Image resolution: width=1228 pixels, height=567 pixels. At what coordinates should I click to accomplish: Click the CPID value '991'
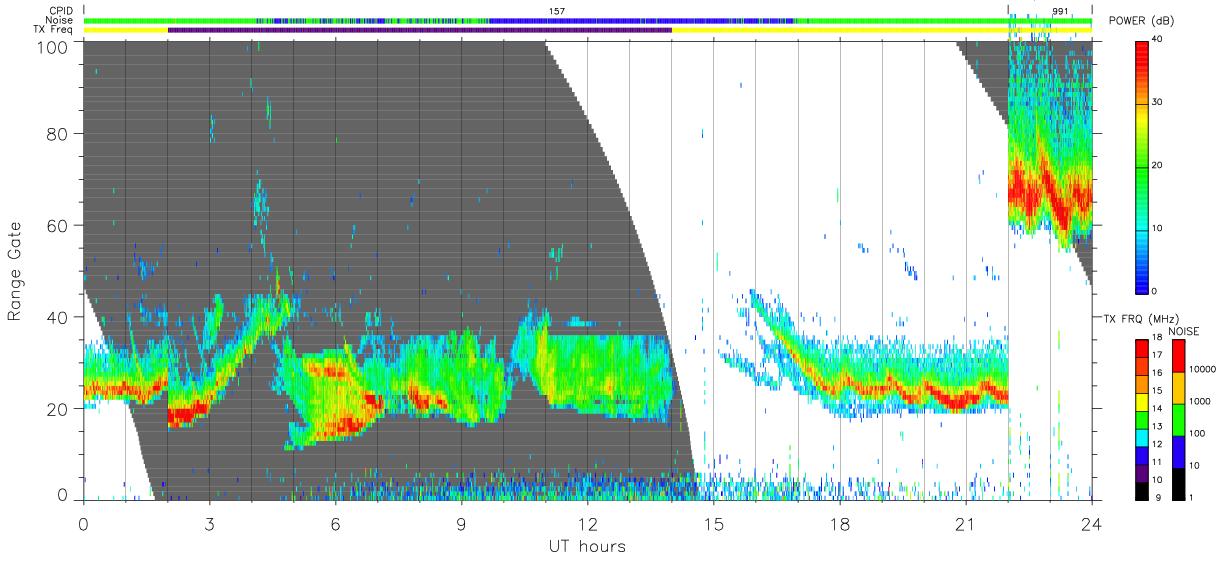[1060, 11]
